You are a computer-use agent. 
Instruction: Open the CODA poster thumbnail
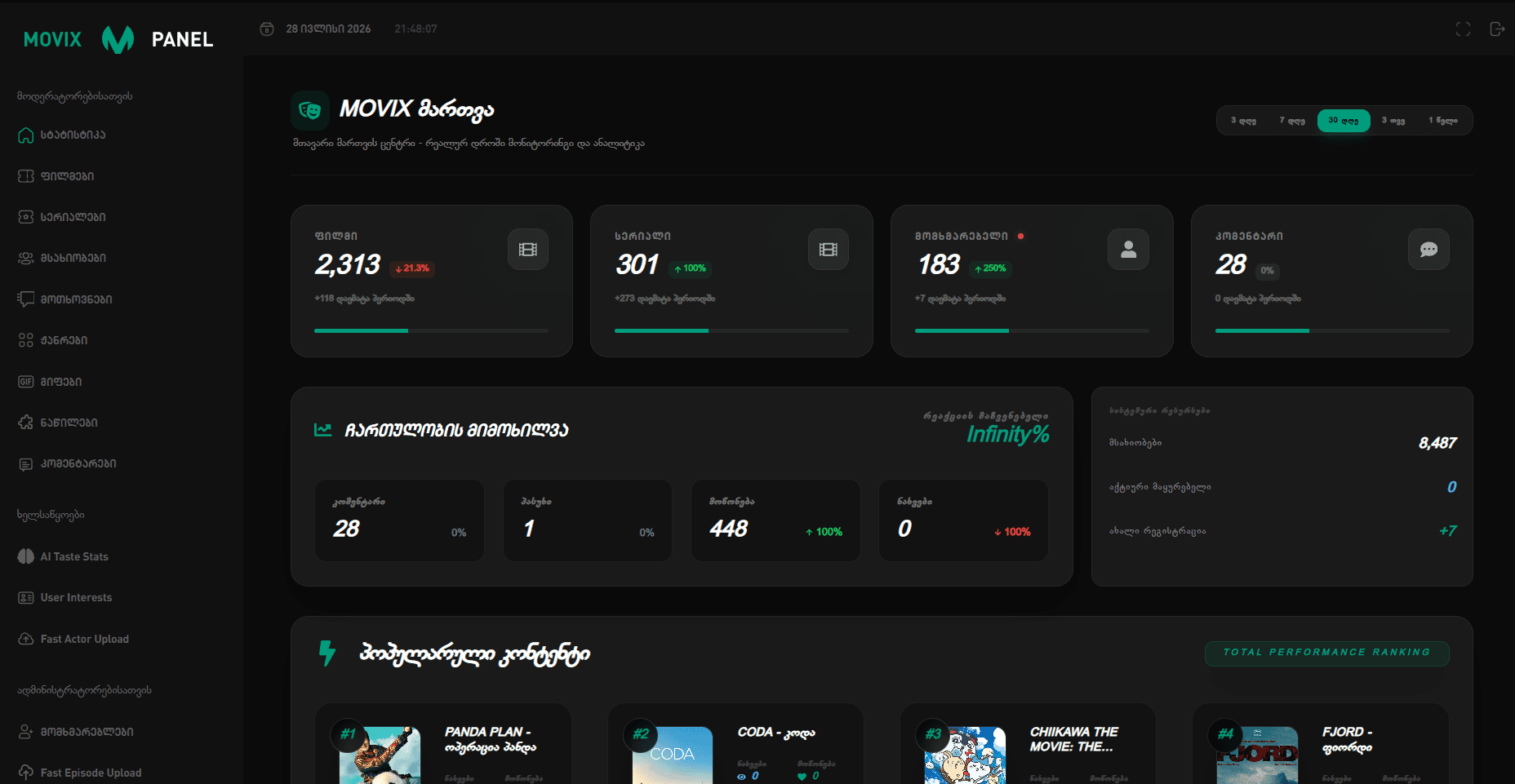[x=673, y=755]
